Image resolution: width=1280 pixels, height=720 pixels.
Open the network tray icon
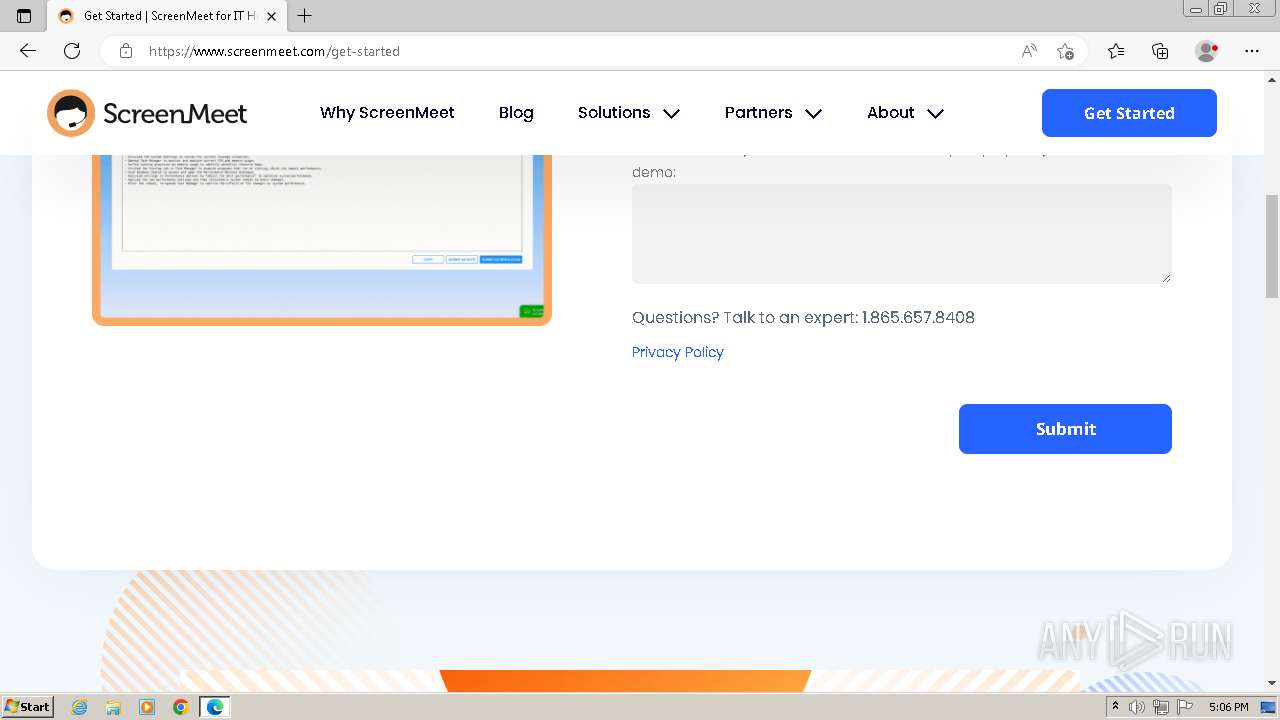pos(1161,707)
